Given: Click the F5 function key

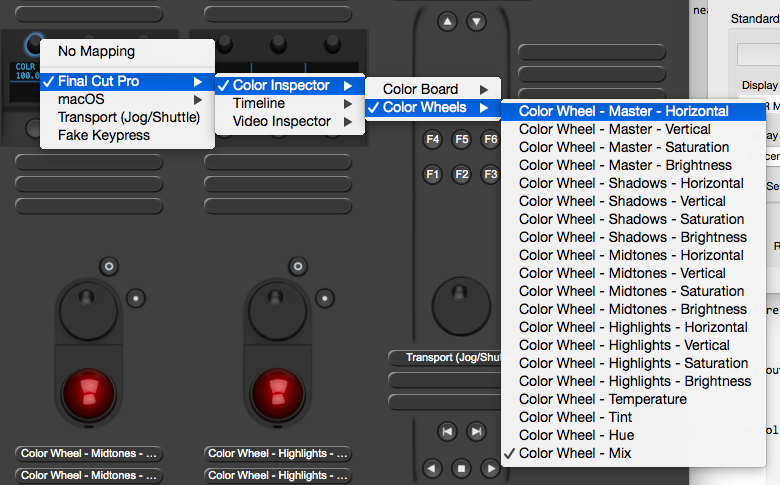Looking at the screenshot, I should pyautogui.click(x=462, y=139).
